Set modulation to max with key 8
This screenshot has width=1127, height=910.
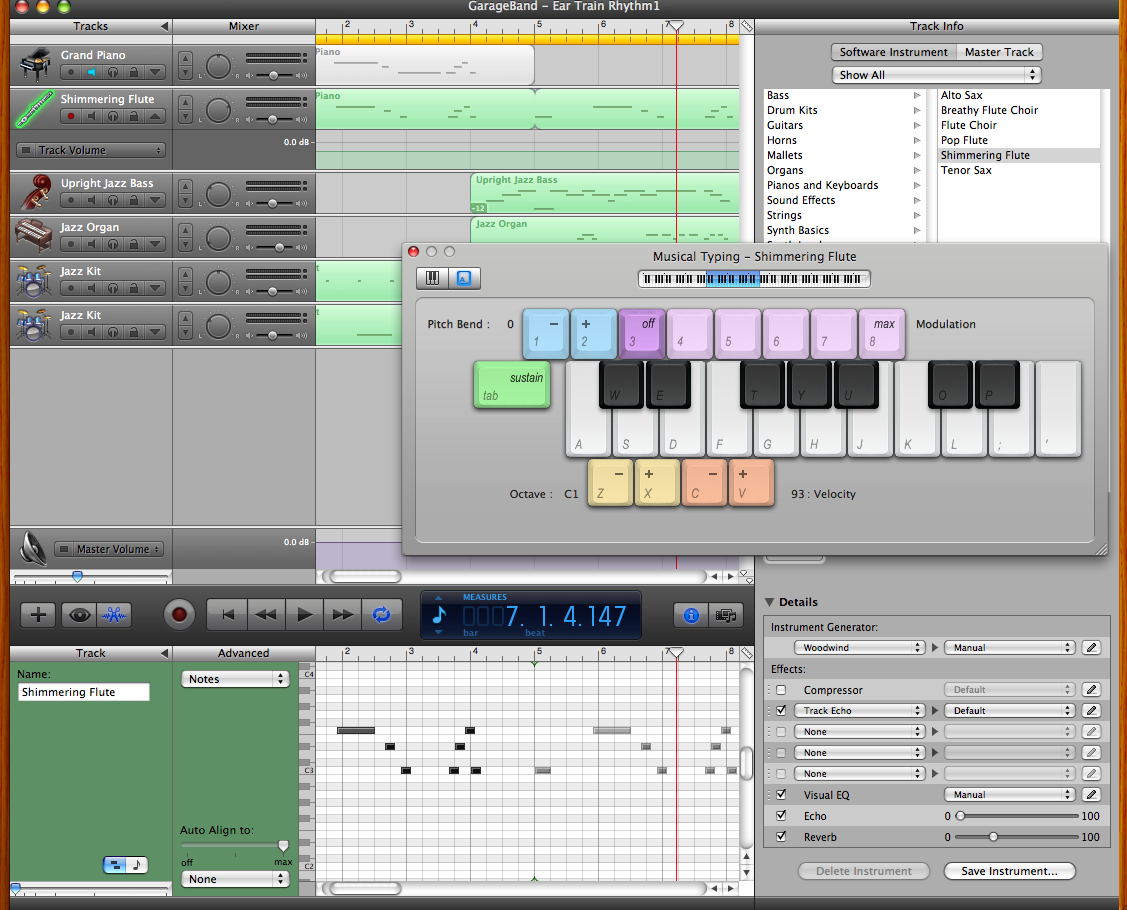(x=882, y=334)
